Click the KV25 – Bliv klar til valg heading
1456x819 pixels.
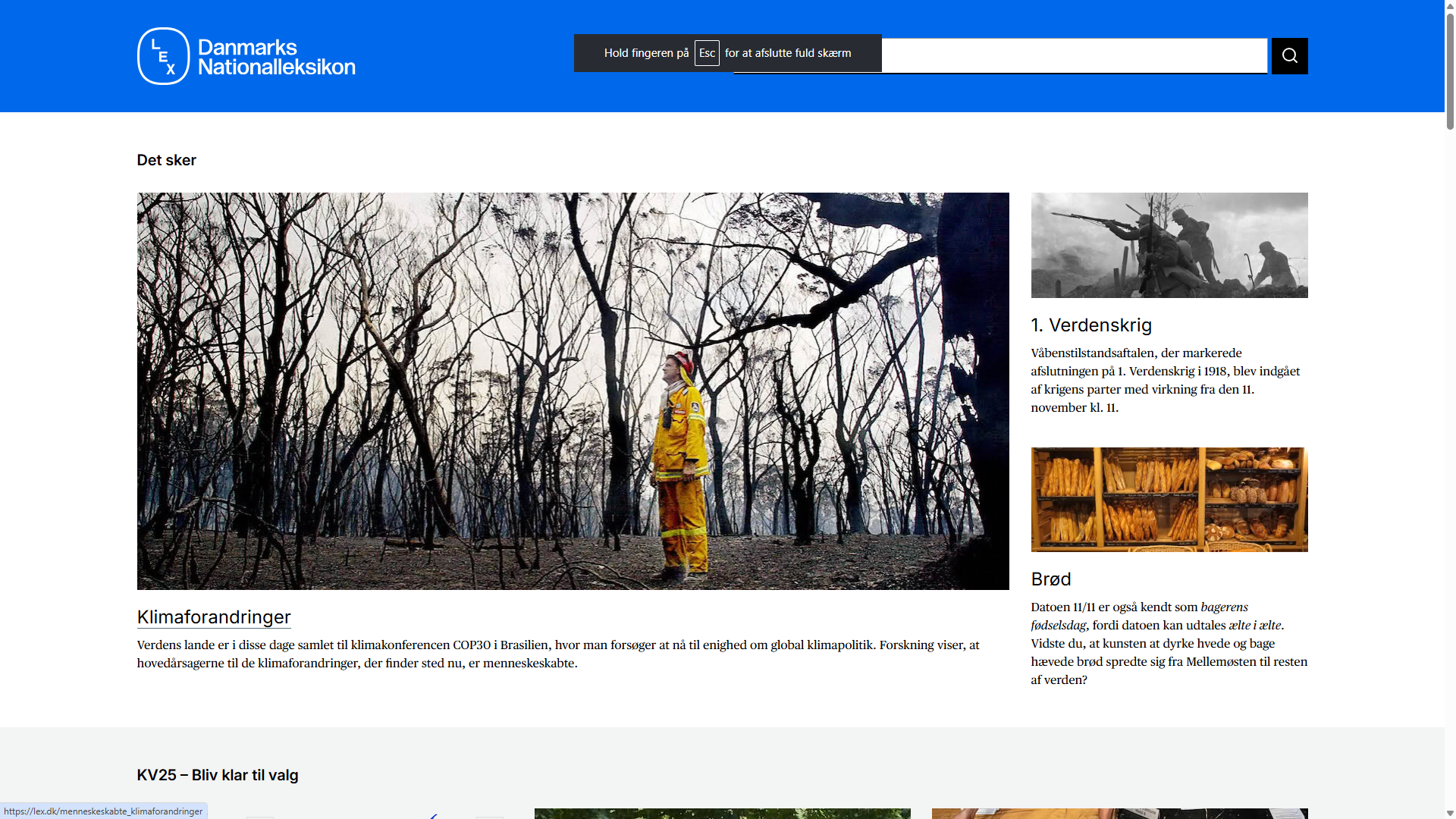point(217,775)
